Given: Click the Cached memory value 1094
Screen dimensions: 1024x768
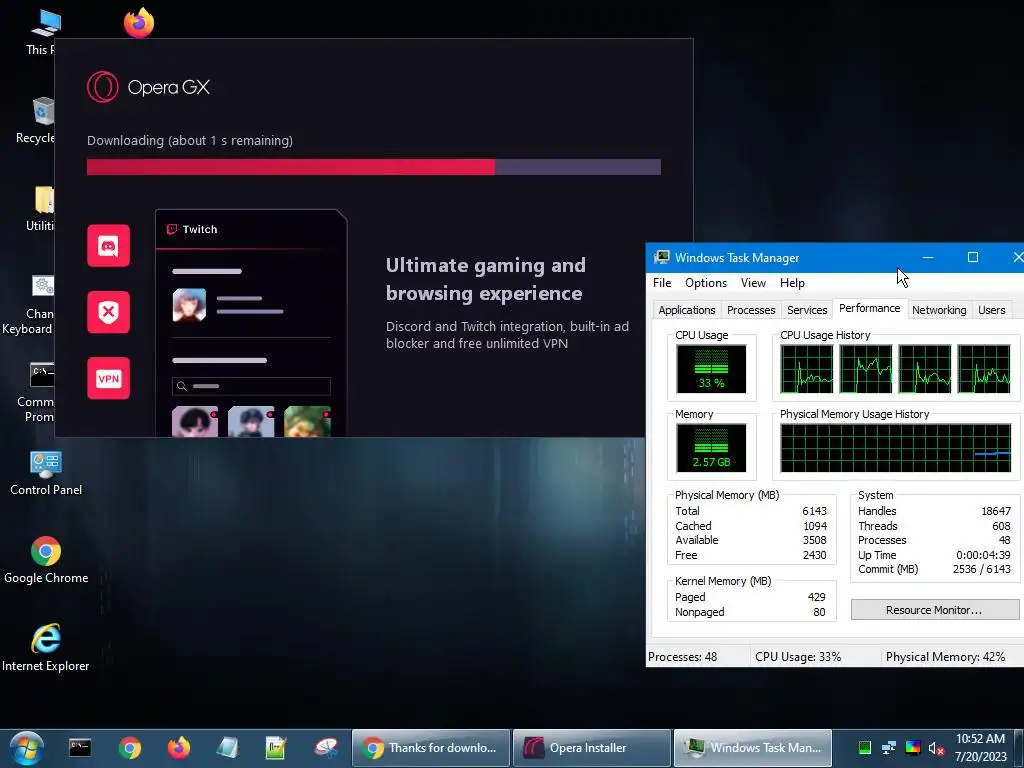Looking at the screenshot, I should (x=814, y=526).
